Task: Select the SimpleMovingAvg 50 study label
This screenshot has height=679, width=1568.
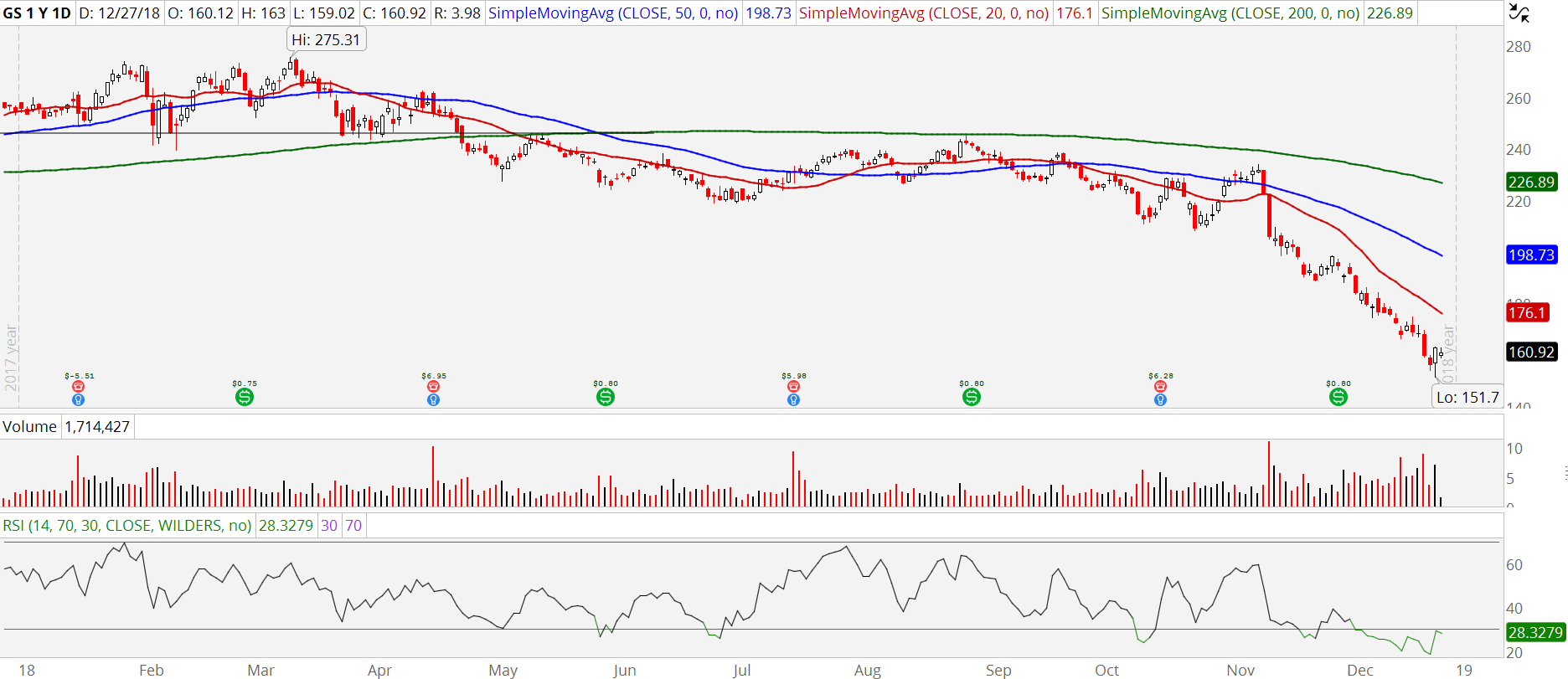Action: (612, 13)
